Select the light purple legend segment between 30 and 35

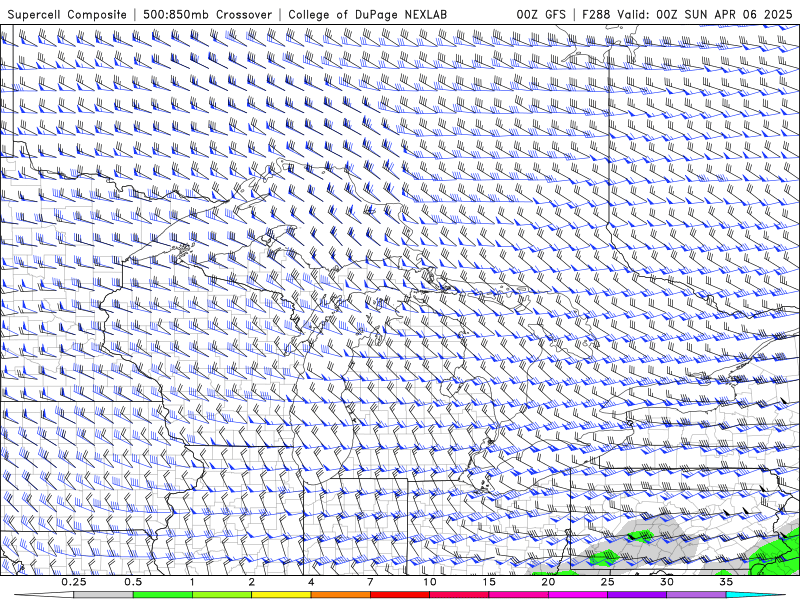[696, 595]
